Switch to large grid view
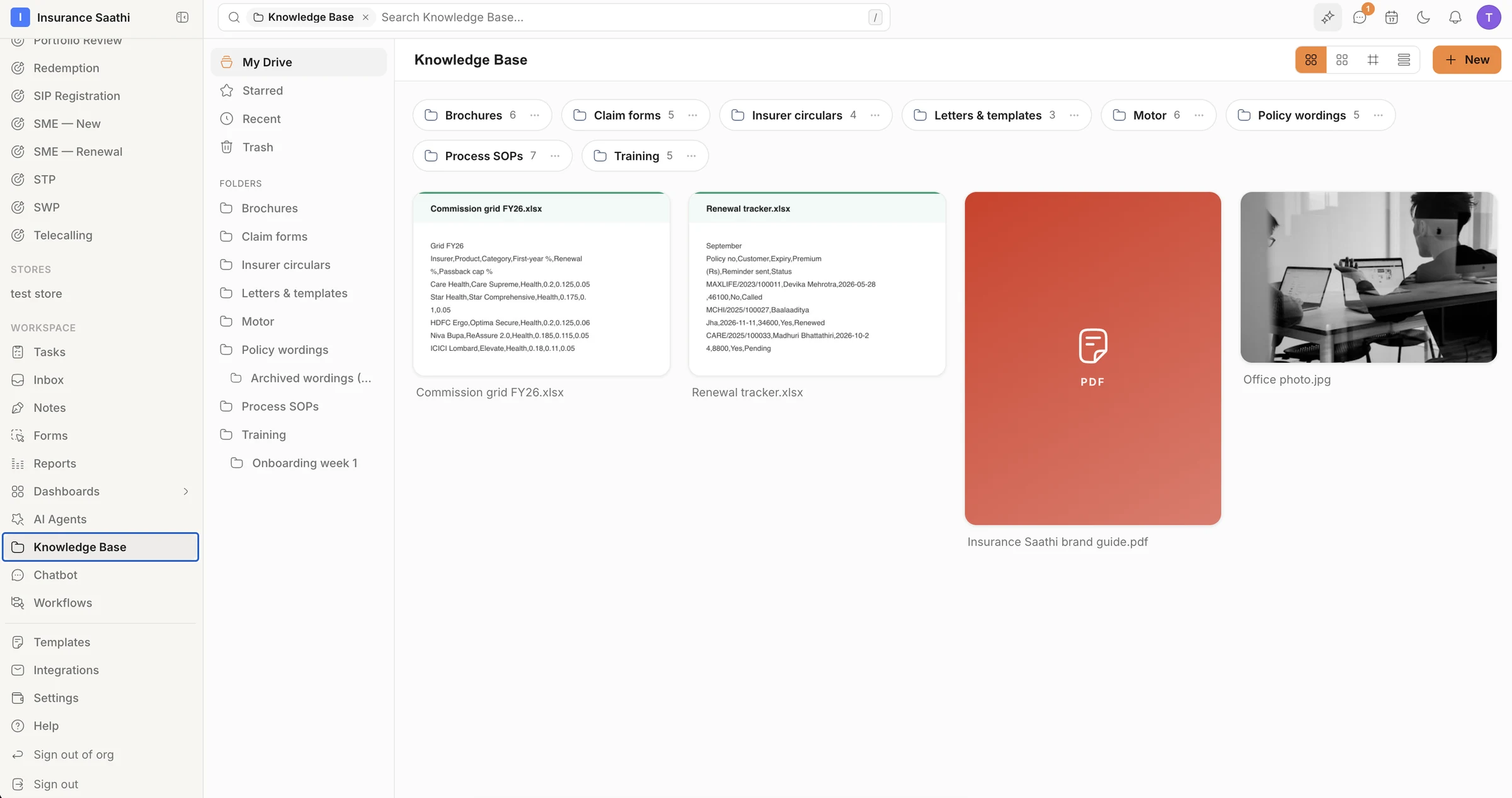Viewport: 1512px width, 798px height. pyautogui.click(x=1311, y=60)
